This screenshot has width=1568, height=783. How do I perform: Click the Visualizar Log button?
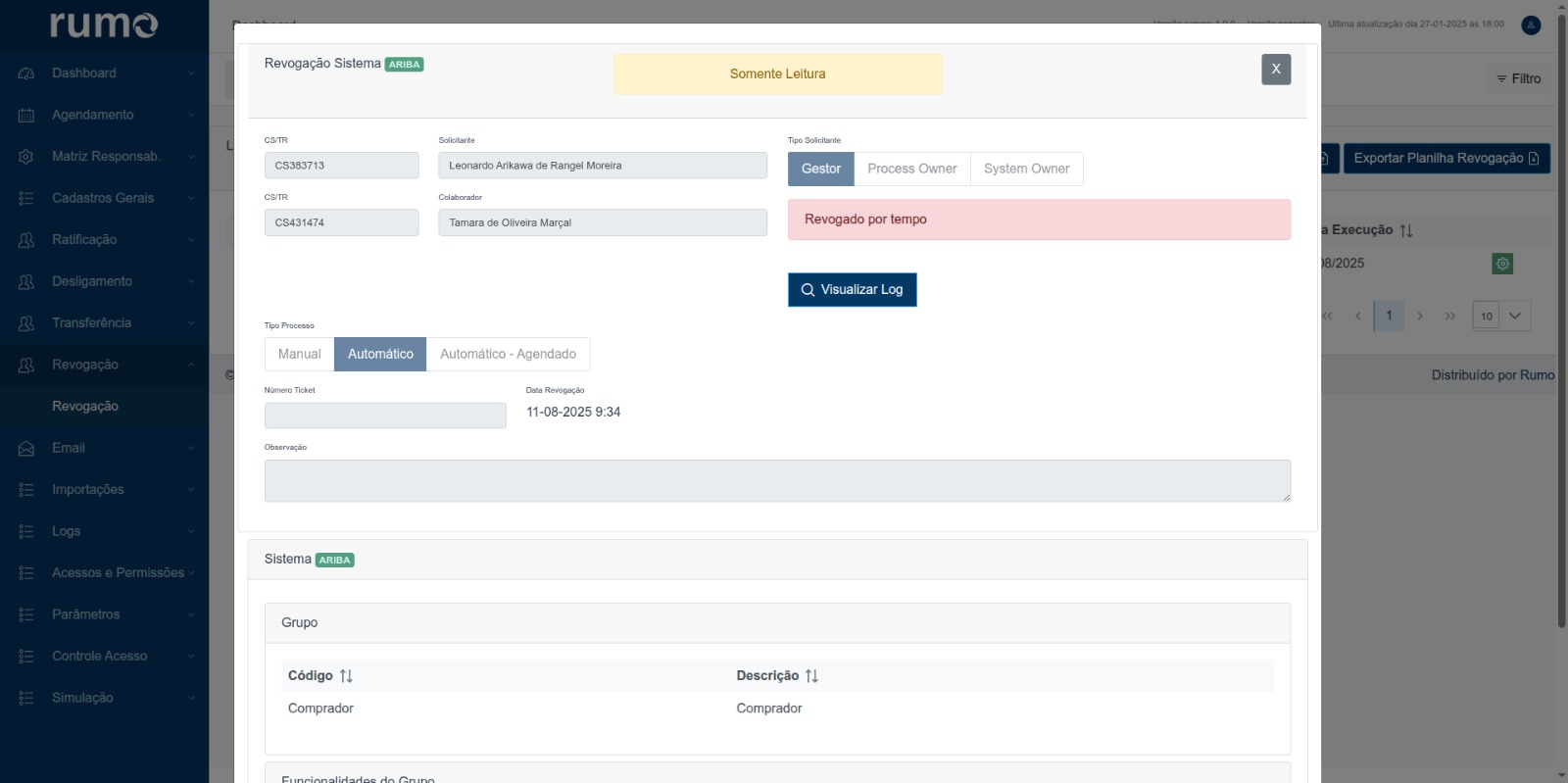852,290
